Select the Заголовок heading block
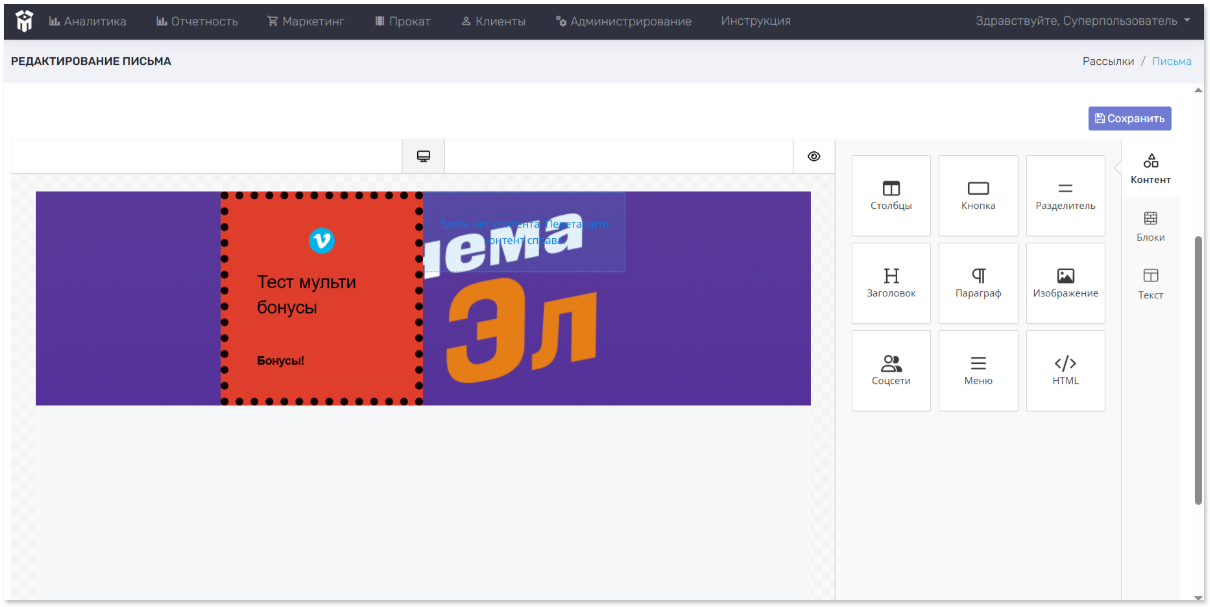The width and height of the screenshot is (1210, 607). pos(891,283)
